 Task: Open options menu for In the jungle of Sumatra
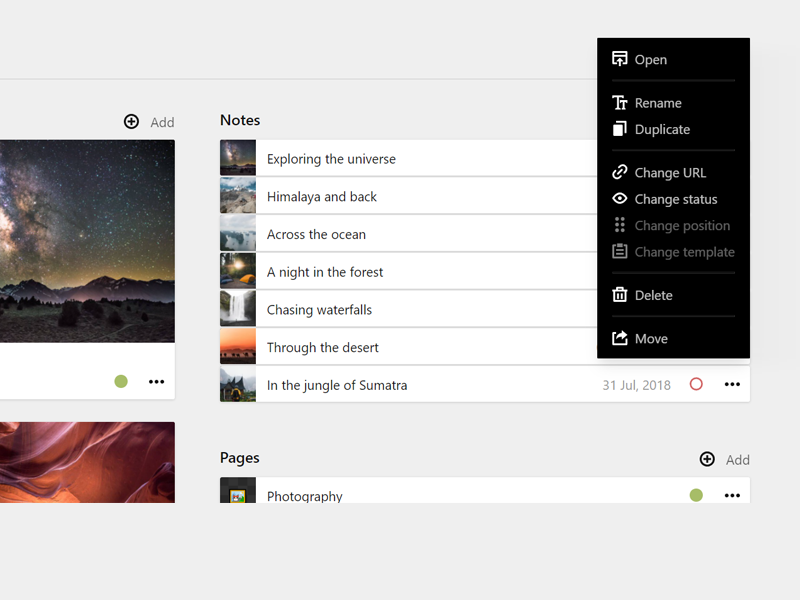(732, 384)
